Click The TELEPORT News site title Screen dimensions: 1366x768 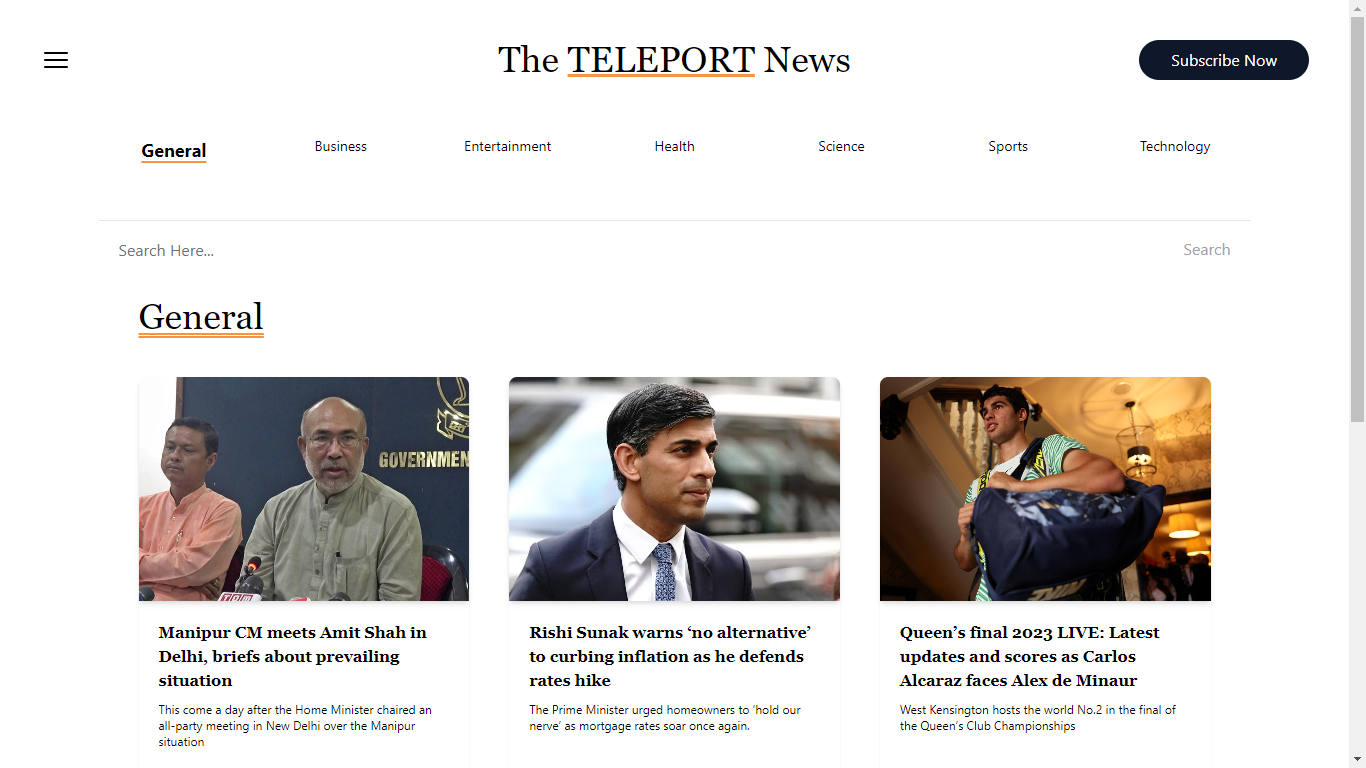pos(674,60)
